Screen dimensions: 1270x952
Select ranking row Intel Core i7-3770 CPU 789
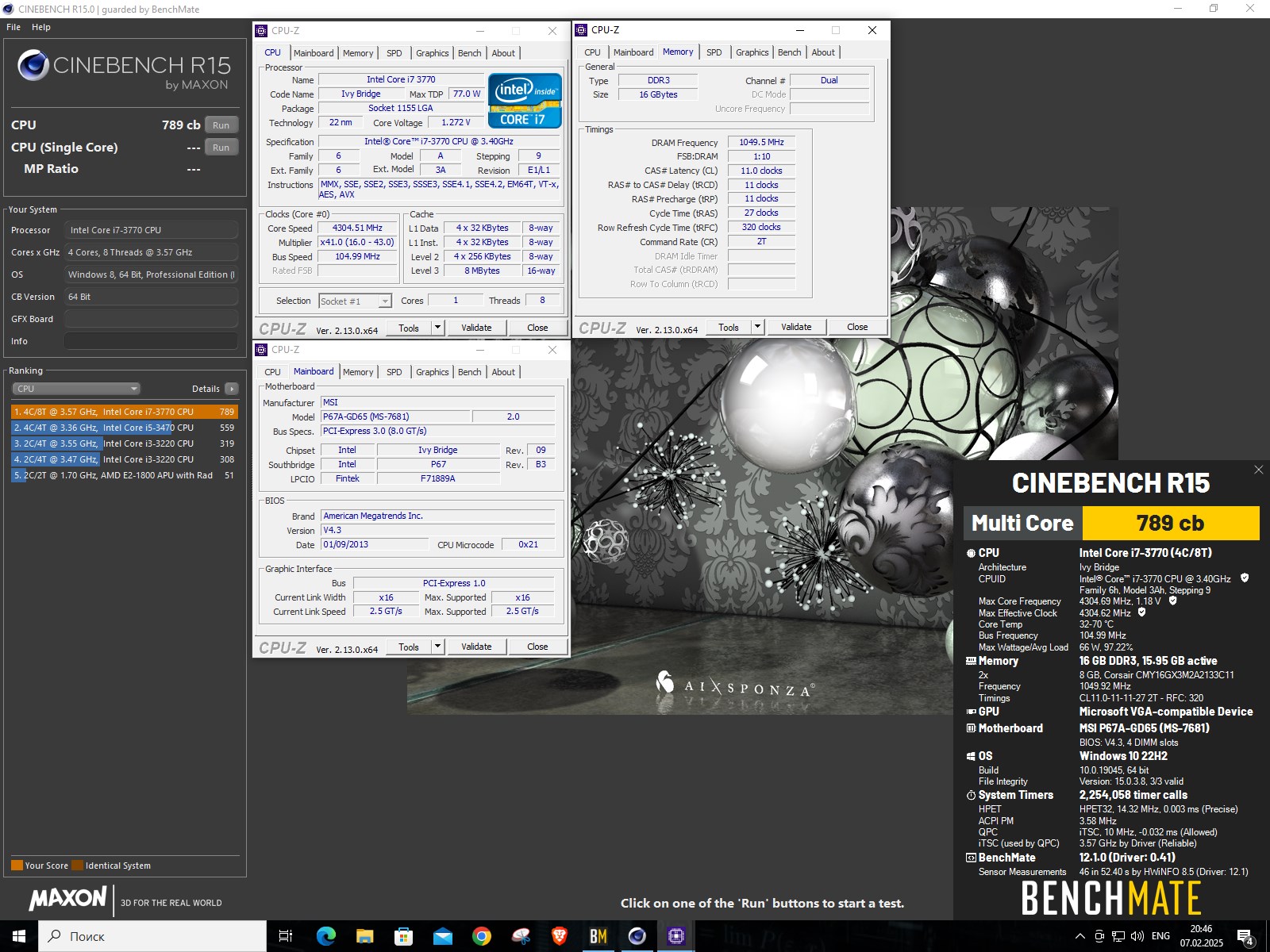click(x=125, y=412)
